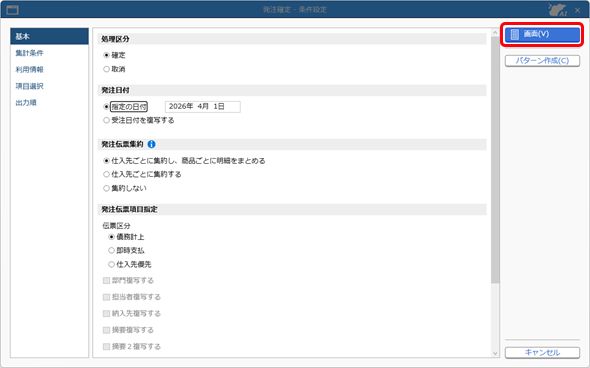
Task: Click the パターン作成(C) button
Action: (x=542, y=61)
